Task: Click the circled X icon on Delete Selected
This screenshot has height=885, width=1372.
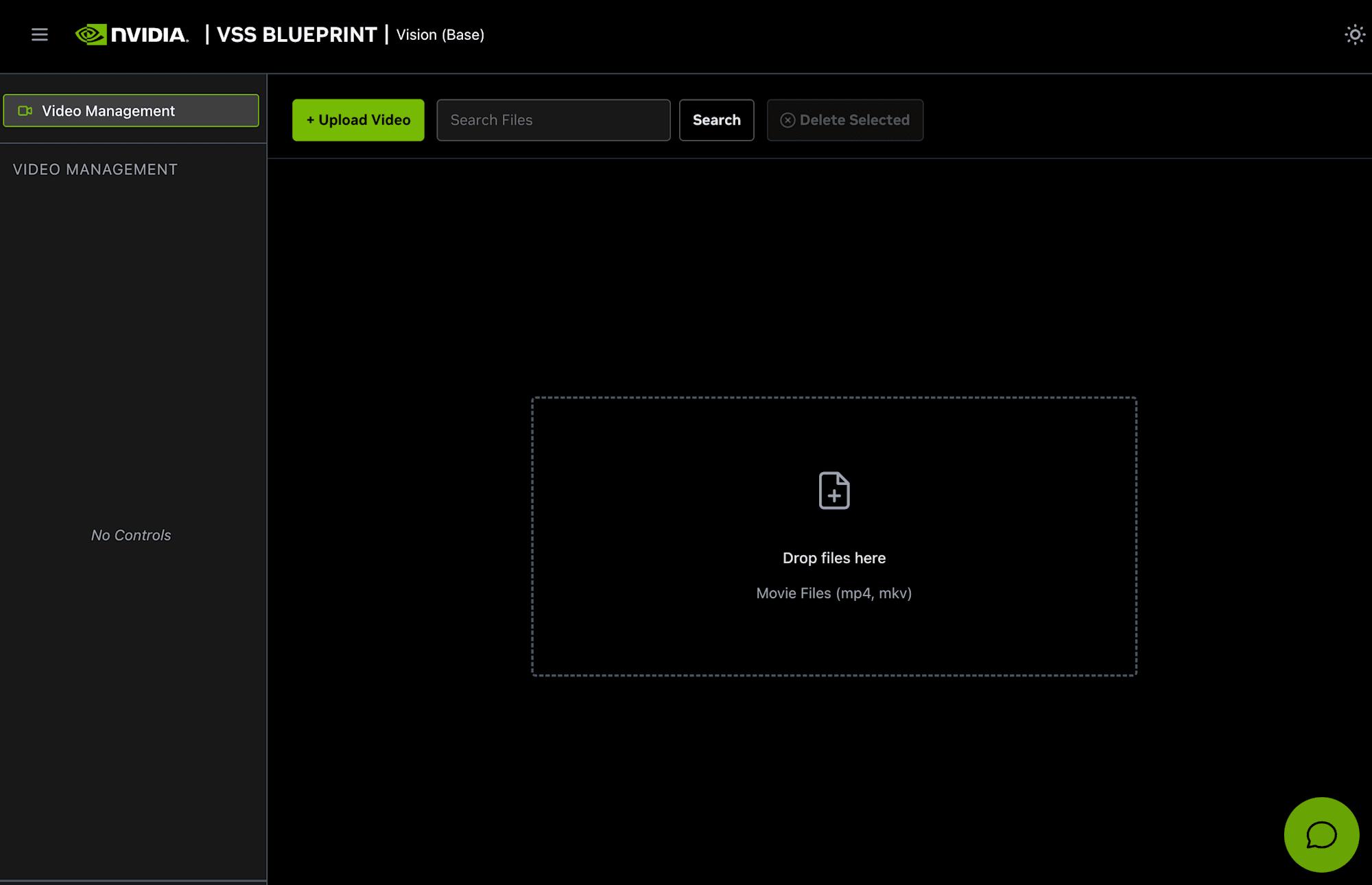Action: tap(788, 120)
